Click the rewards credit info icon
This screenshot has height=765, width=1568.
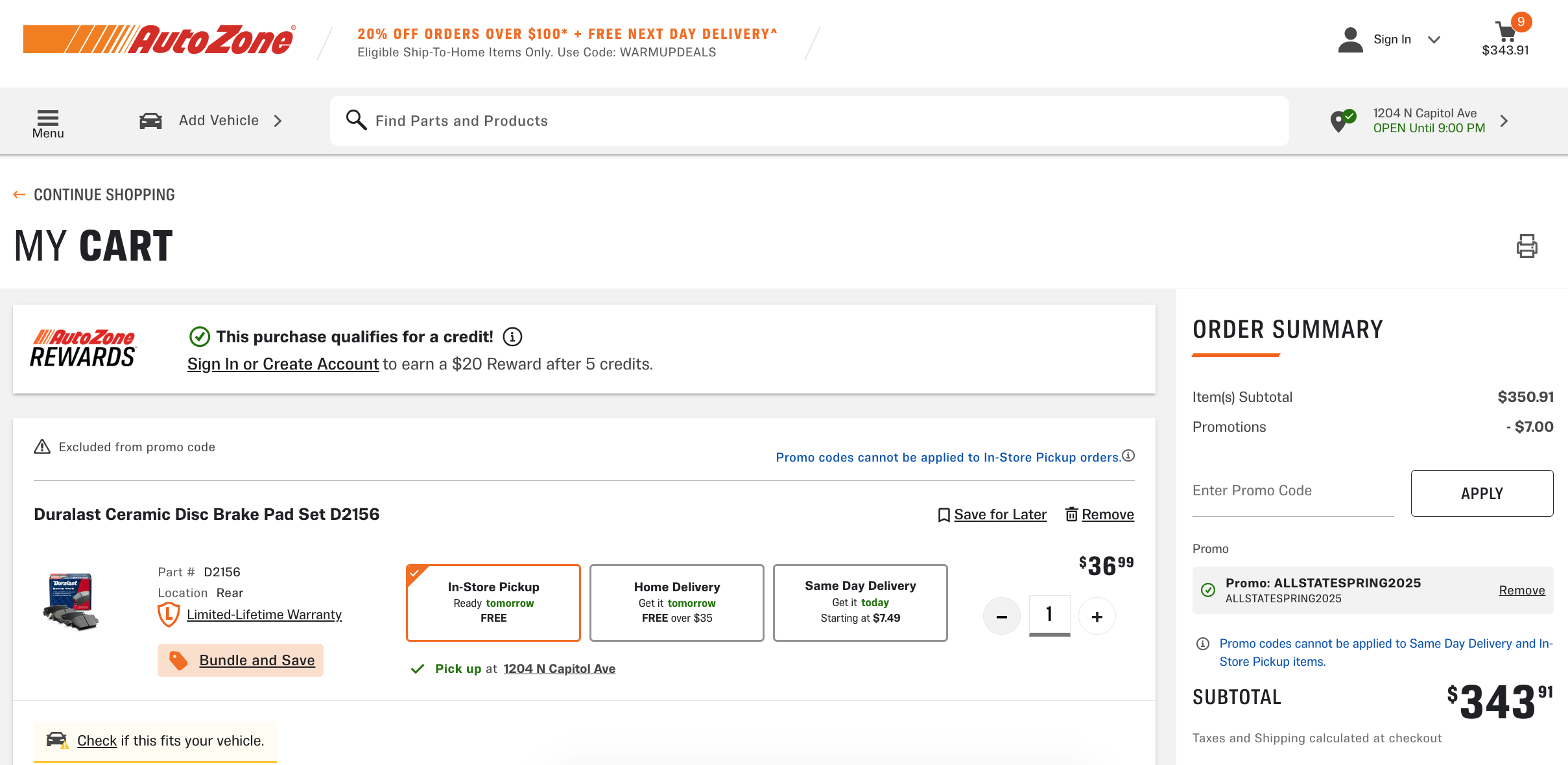(x=512, y=337)
